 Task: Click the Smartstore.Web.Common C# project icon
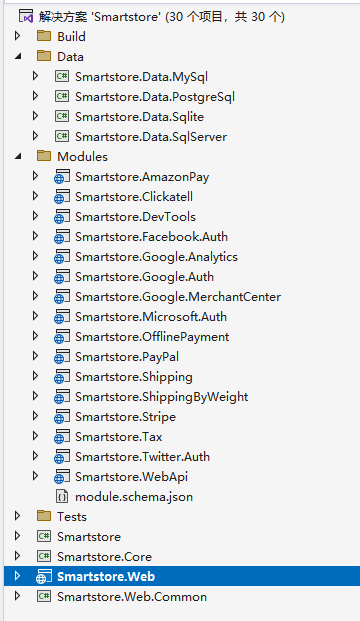[44, 596]
